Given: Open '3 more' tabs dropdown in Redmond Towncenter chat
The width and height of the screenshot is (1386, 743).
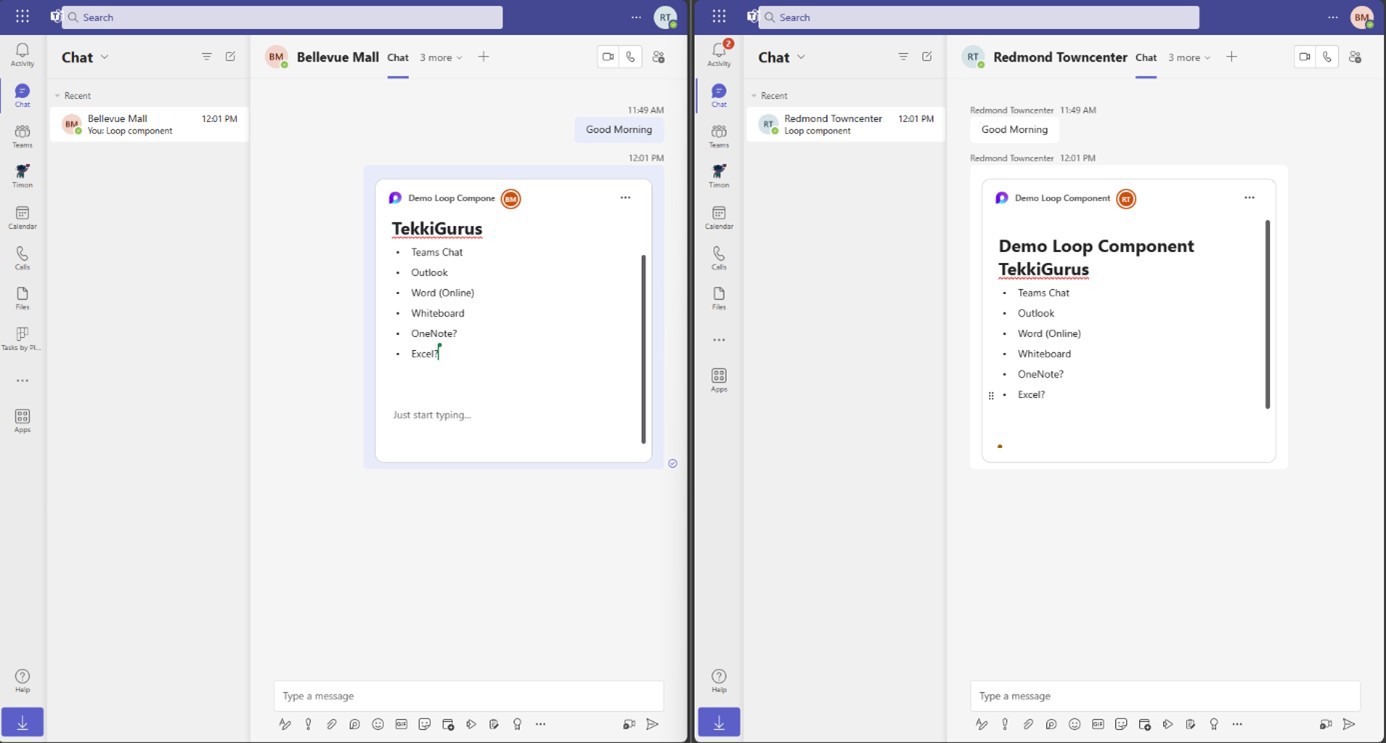Looking at the screenshot, I should (x=1189, y=58).
